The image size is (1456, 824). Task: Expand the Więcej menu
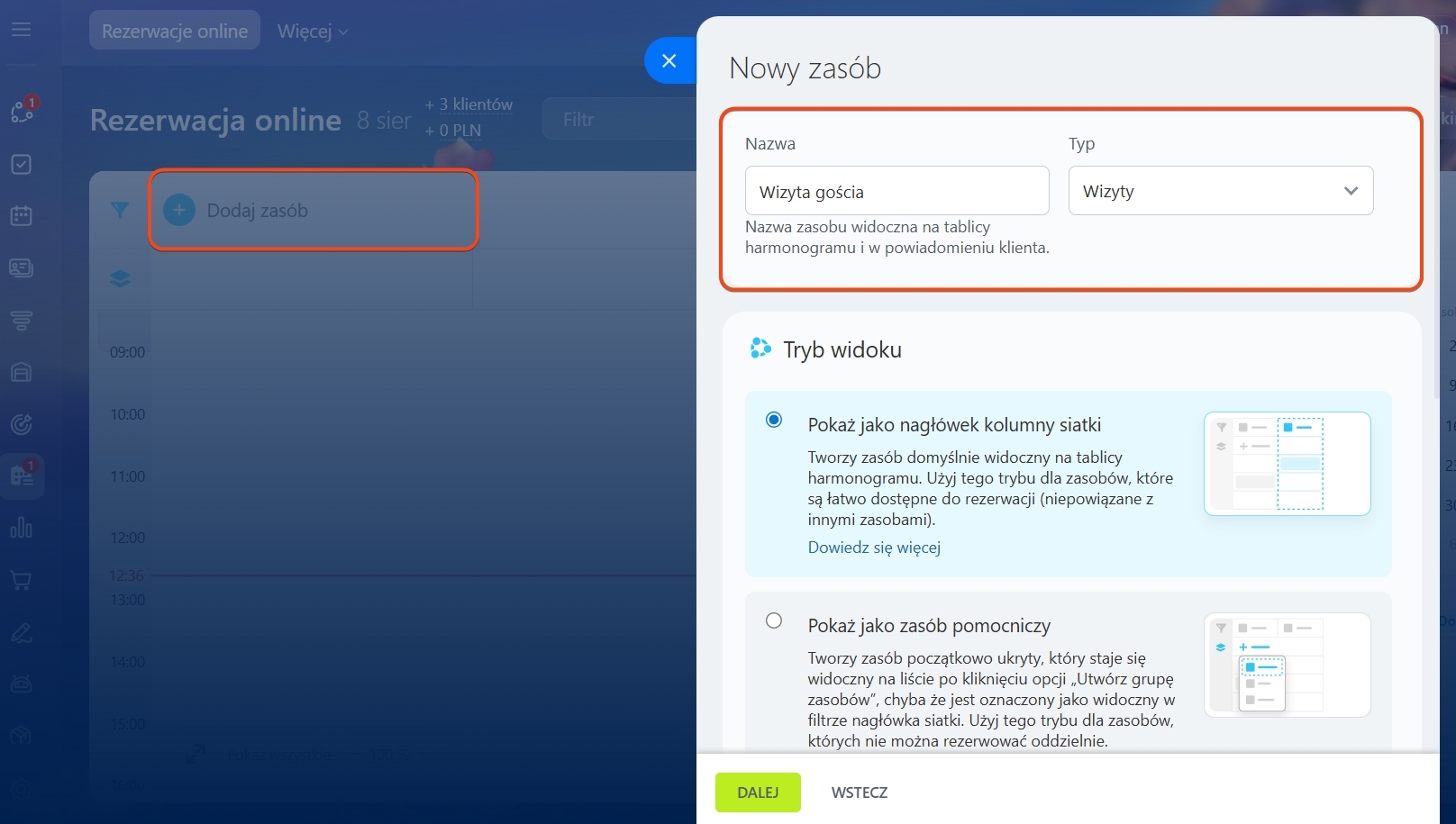pyautogui.click(x=312, y=31)
